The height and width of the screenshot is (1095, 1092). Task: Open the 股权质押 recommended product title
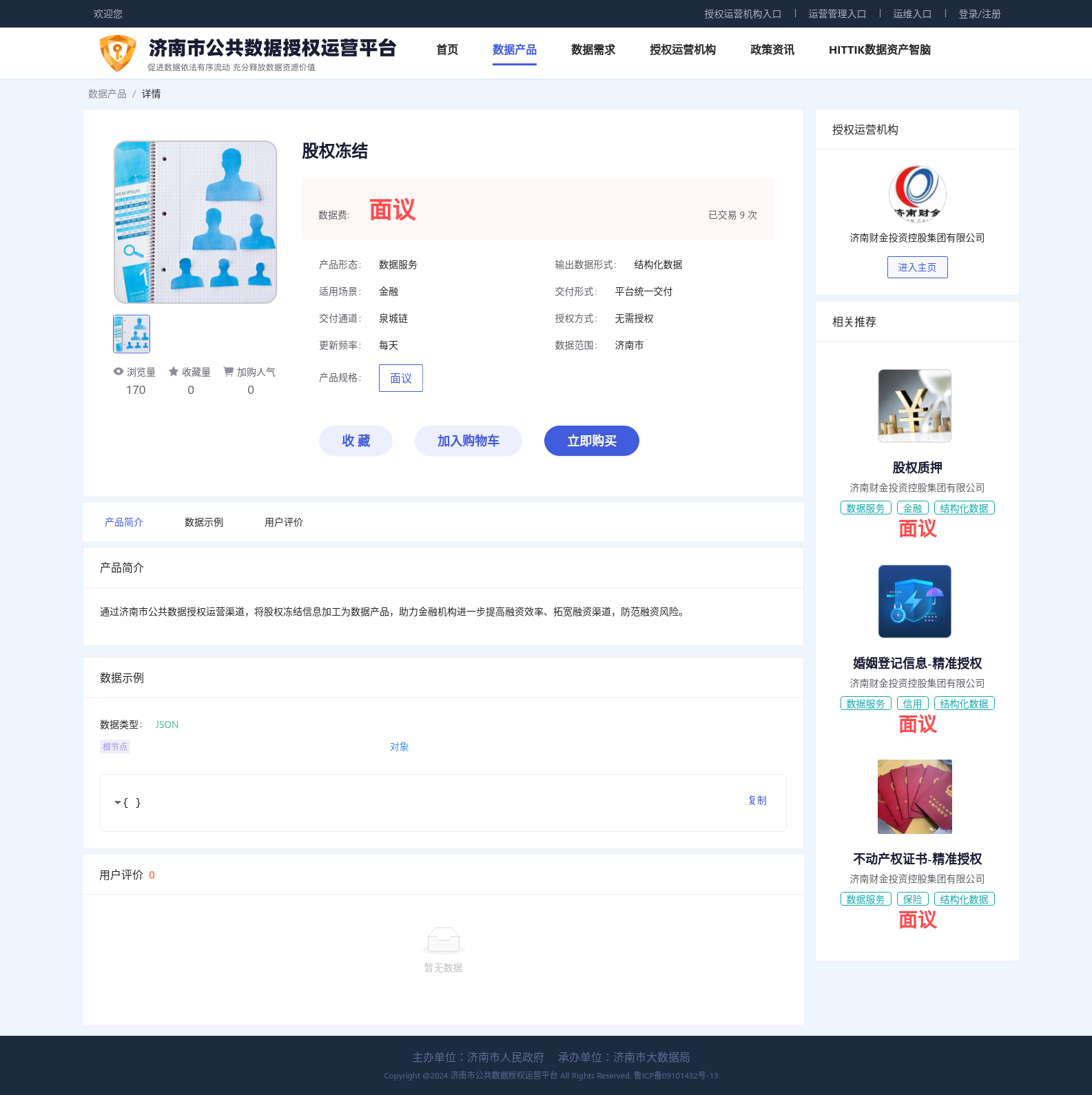pos(917,468)
